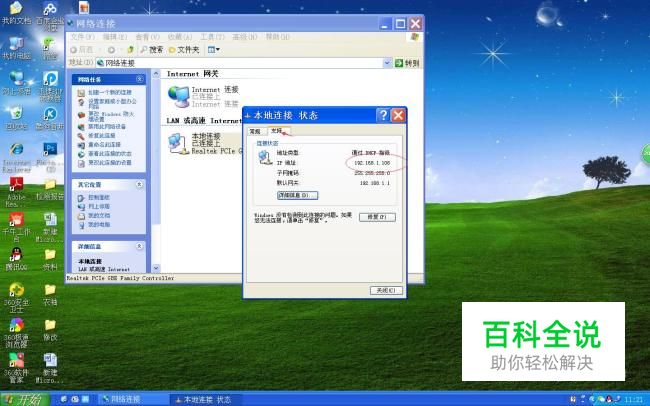Click sidebar scrollbar up arrow

156,74
